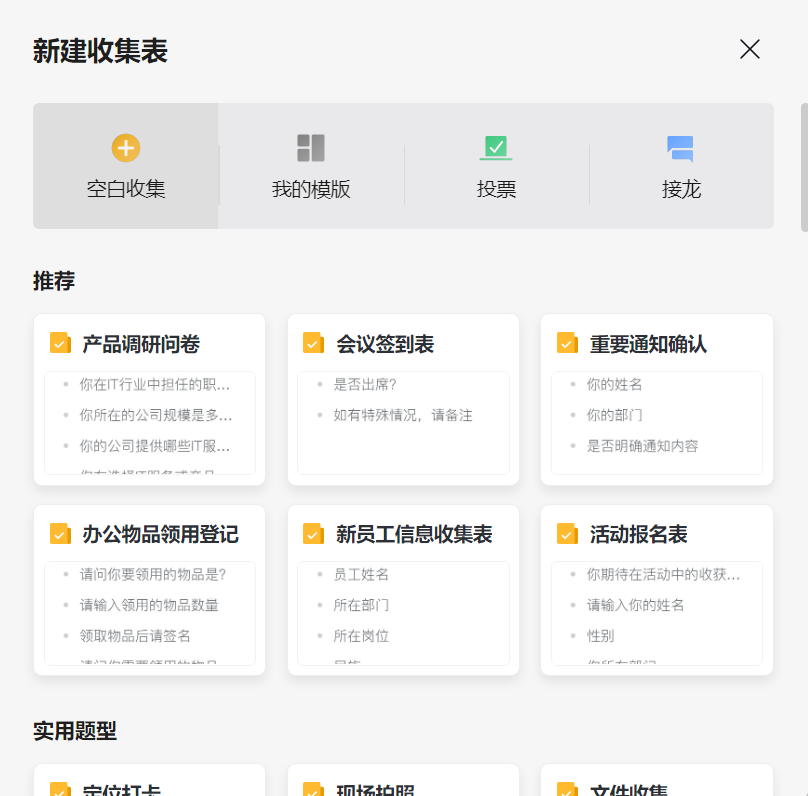Image resolution: width=808 pixels, height=796 pixels.
Task: Click the 现场拍照 template card
Action: 403,780
